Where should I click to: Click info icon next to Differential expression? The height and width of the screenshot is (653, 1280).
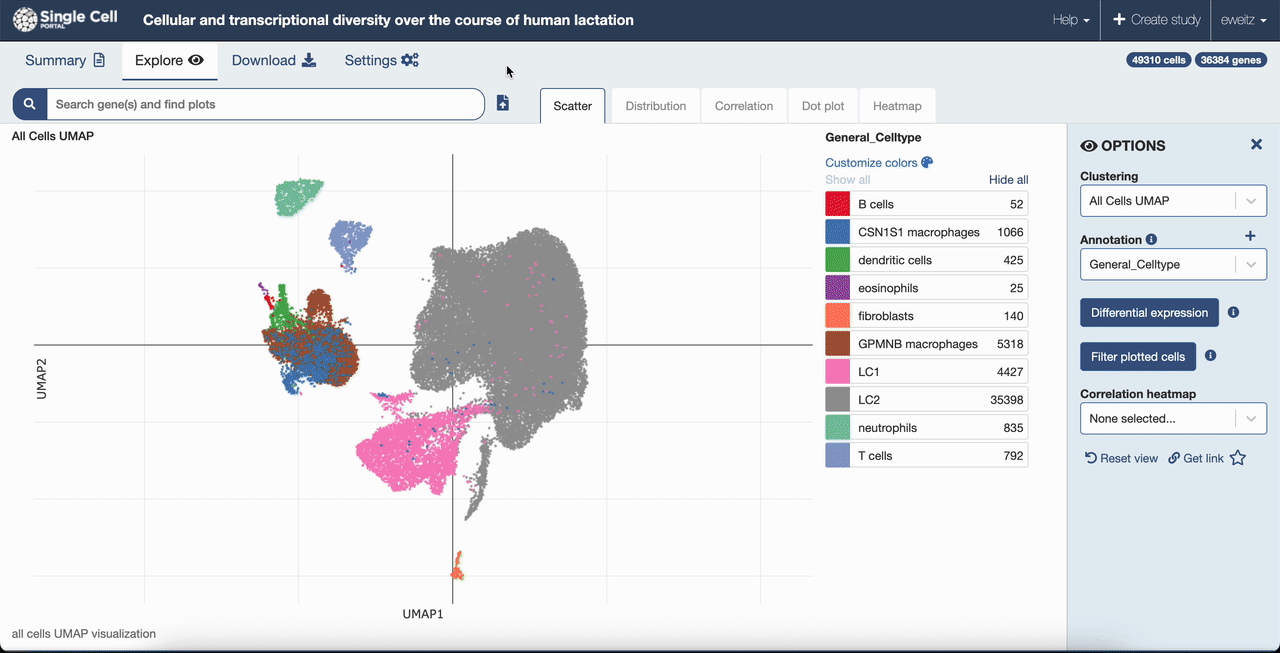coord(1233,312)
